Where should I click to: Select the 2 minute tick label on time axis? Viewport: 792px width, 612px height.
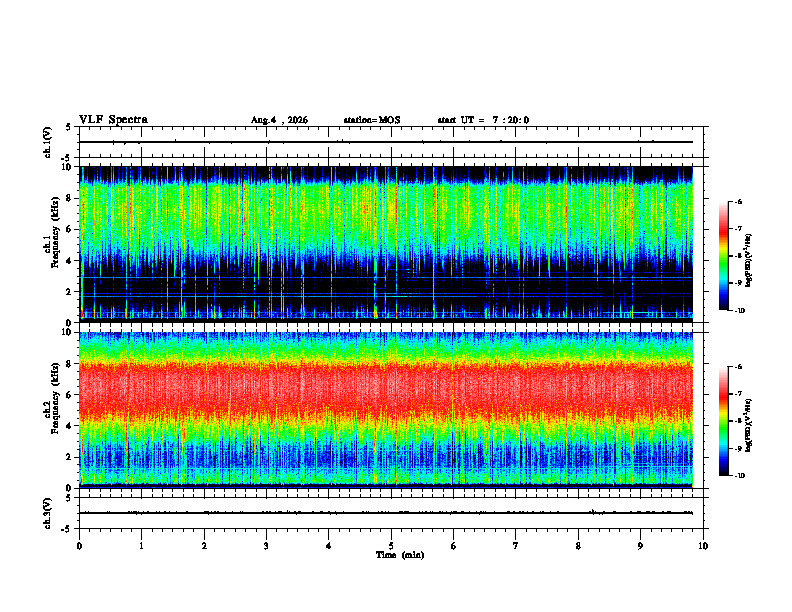coord(204,546)
